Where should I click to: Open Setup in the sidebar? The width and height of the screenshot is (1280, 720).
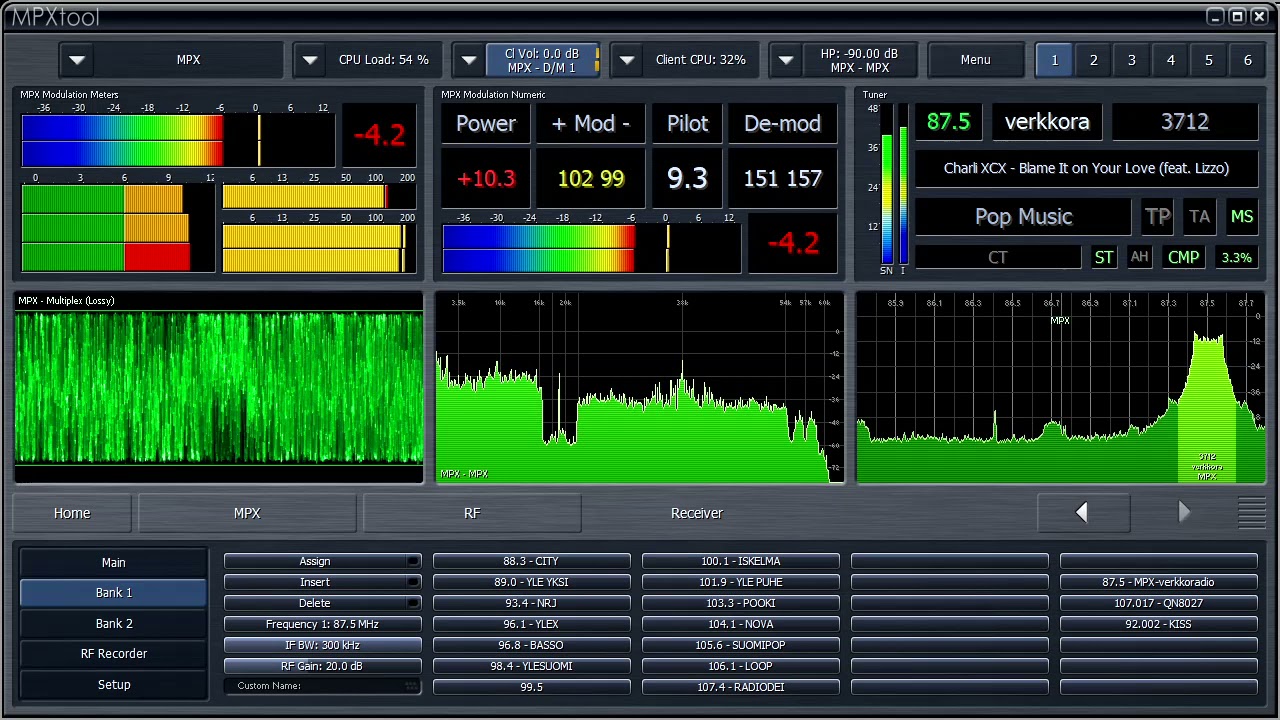(114, 685)
